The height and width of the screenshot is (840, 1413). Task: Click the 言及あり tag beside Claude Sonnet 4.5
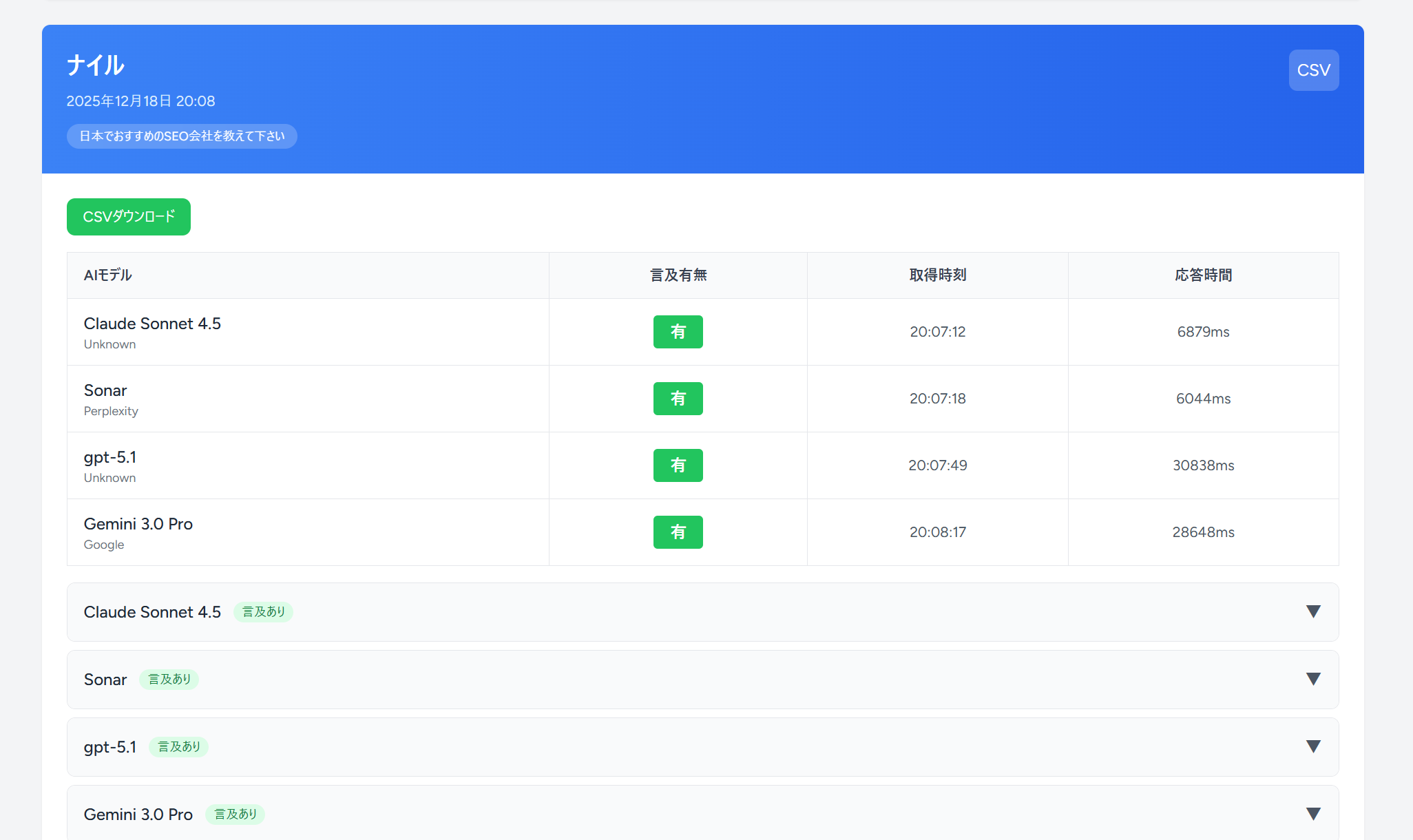click(x=264, y=611)
